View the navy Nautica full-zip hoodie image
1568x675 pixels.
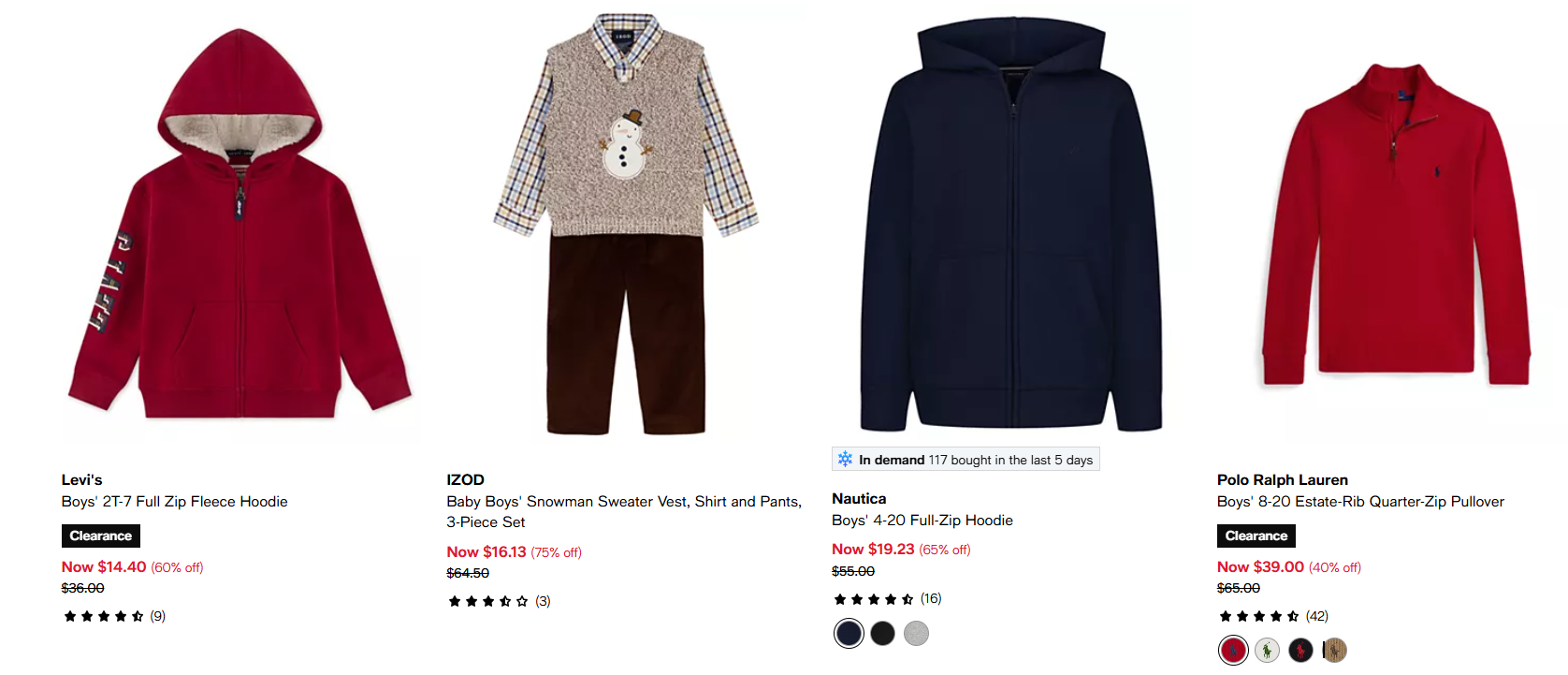[1010, 225]
